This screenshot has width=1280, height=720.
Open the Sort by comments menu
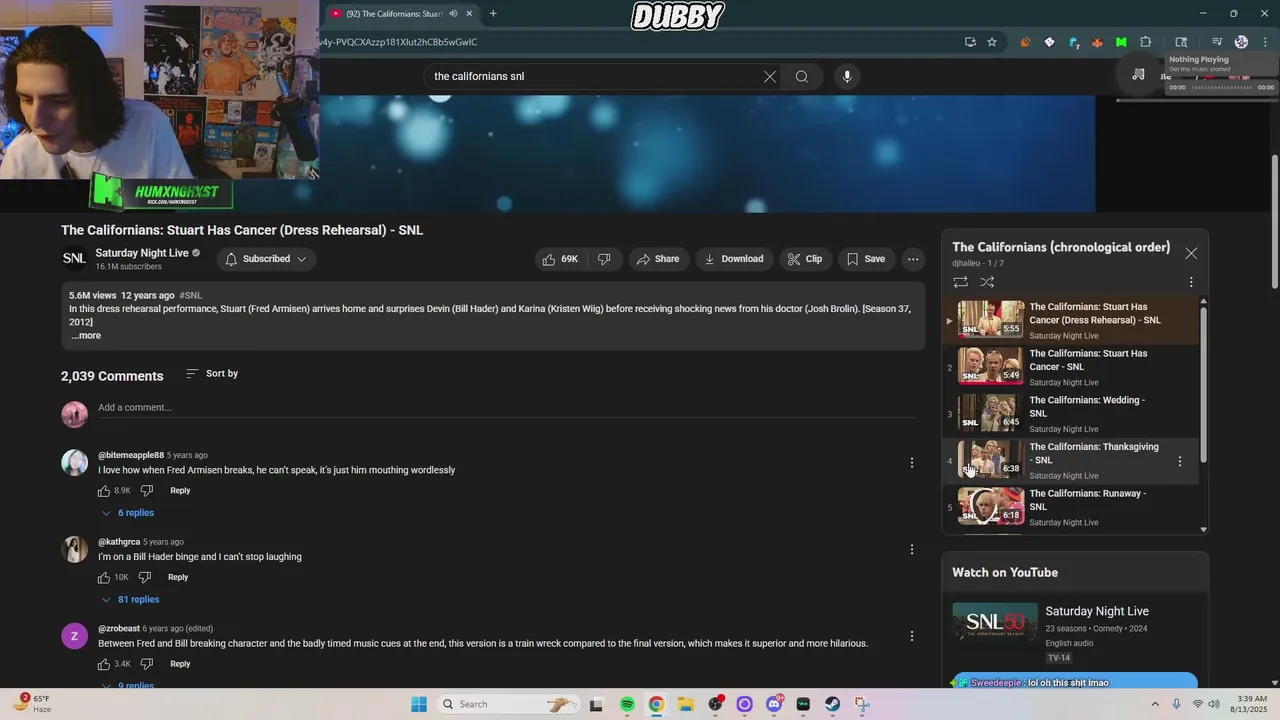(212, 374)
